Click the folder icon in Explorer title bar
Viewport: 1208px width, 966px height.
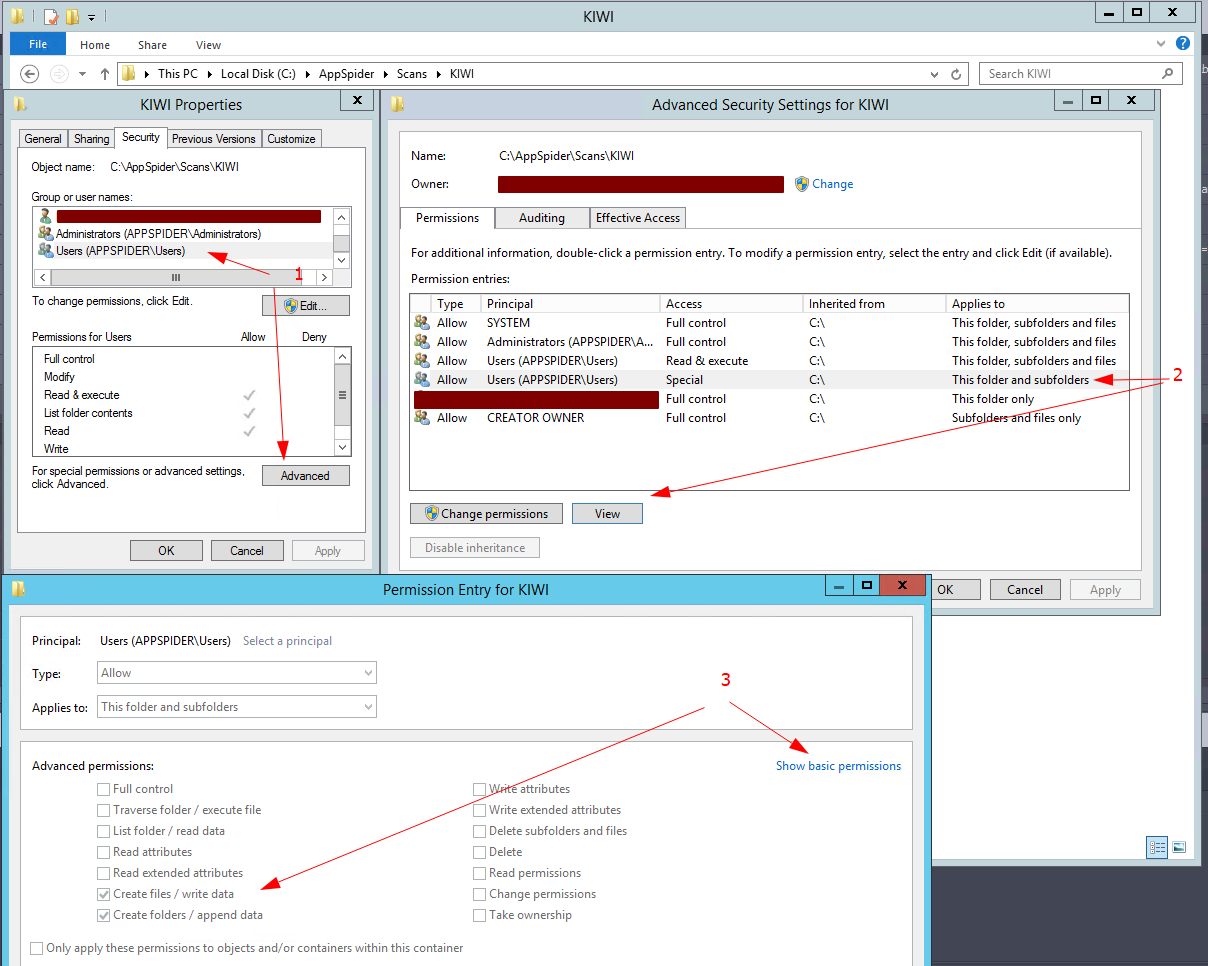pos(17,16)
